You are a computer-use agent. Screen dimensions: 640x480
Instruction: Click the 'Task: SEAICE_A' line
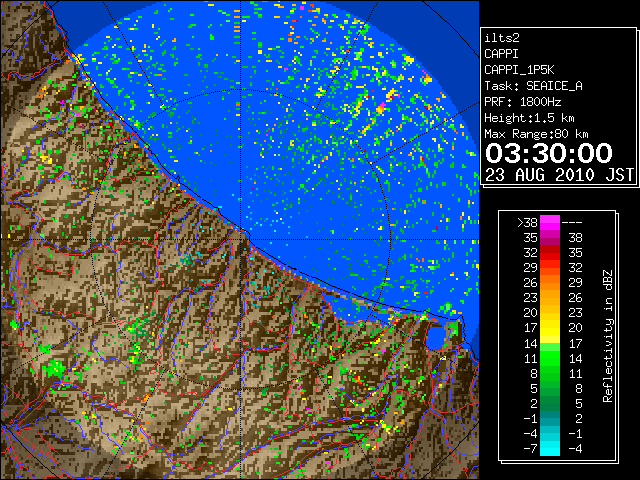(533, 86)
